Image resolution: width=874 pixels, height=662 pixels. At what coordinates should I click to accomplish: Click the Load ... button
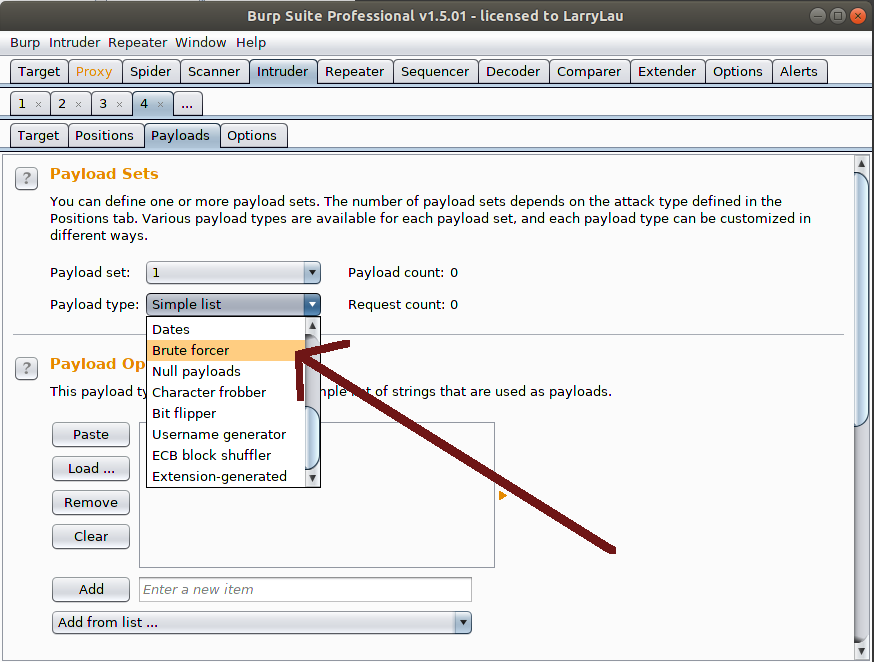[91, 469]
